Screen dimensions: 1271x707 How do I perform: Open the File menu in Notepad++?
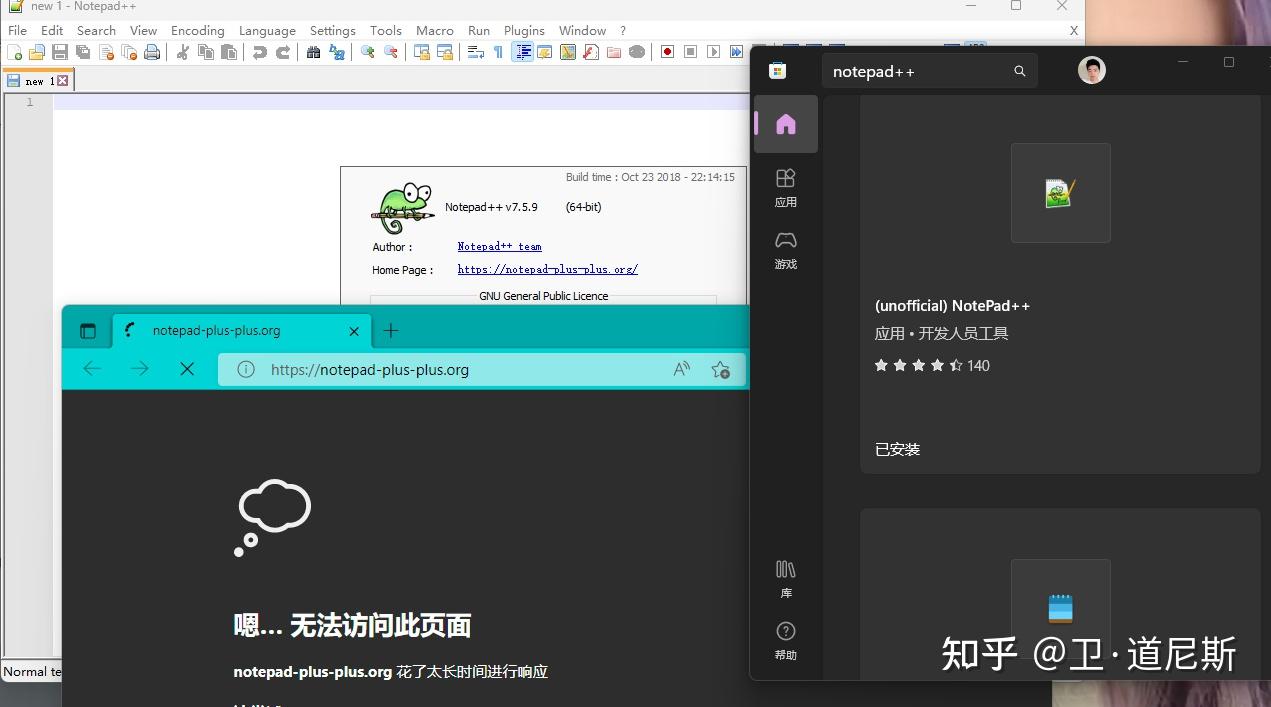18,30
